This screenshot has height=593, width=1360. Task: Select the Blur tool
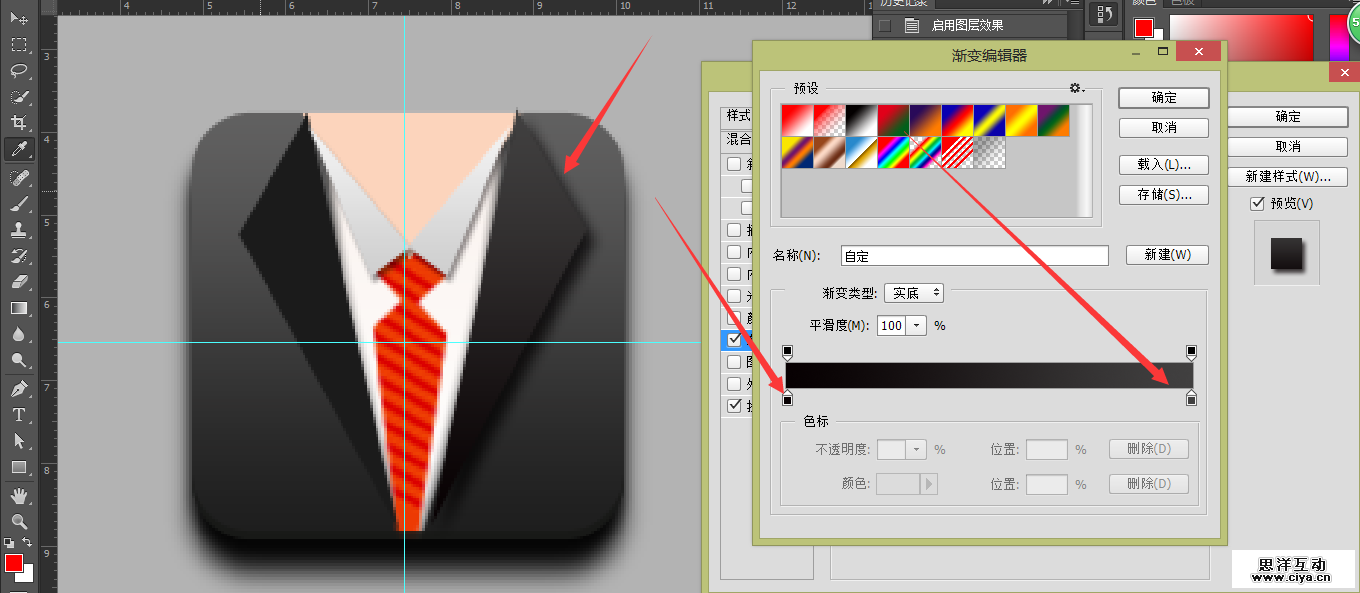[x=19, y=334]
